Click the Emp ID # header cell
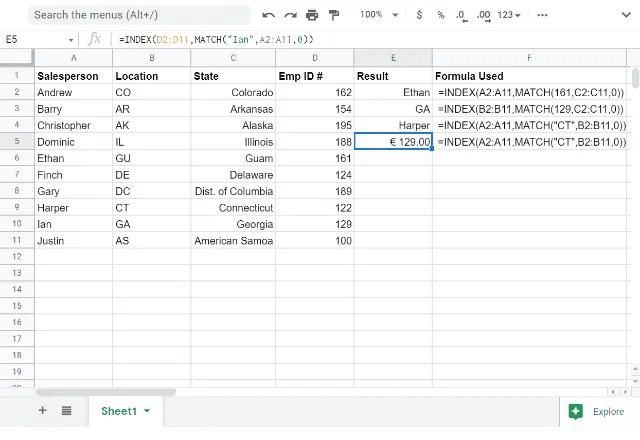The width and height of the screenshot is (640, 440). [315, 76]
